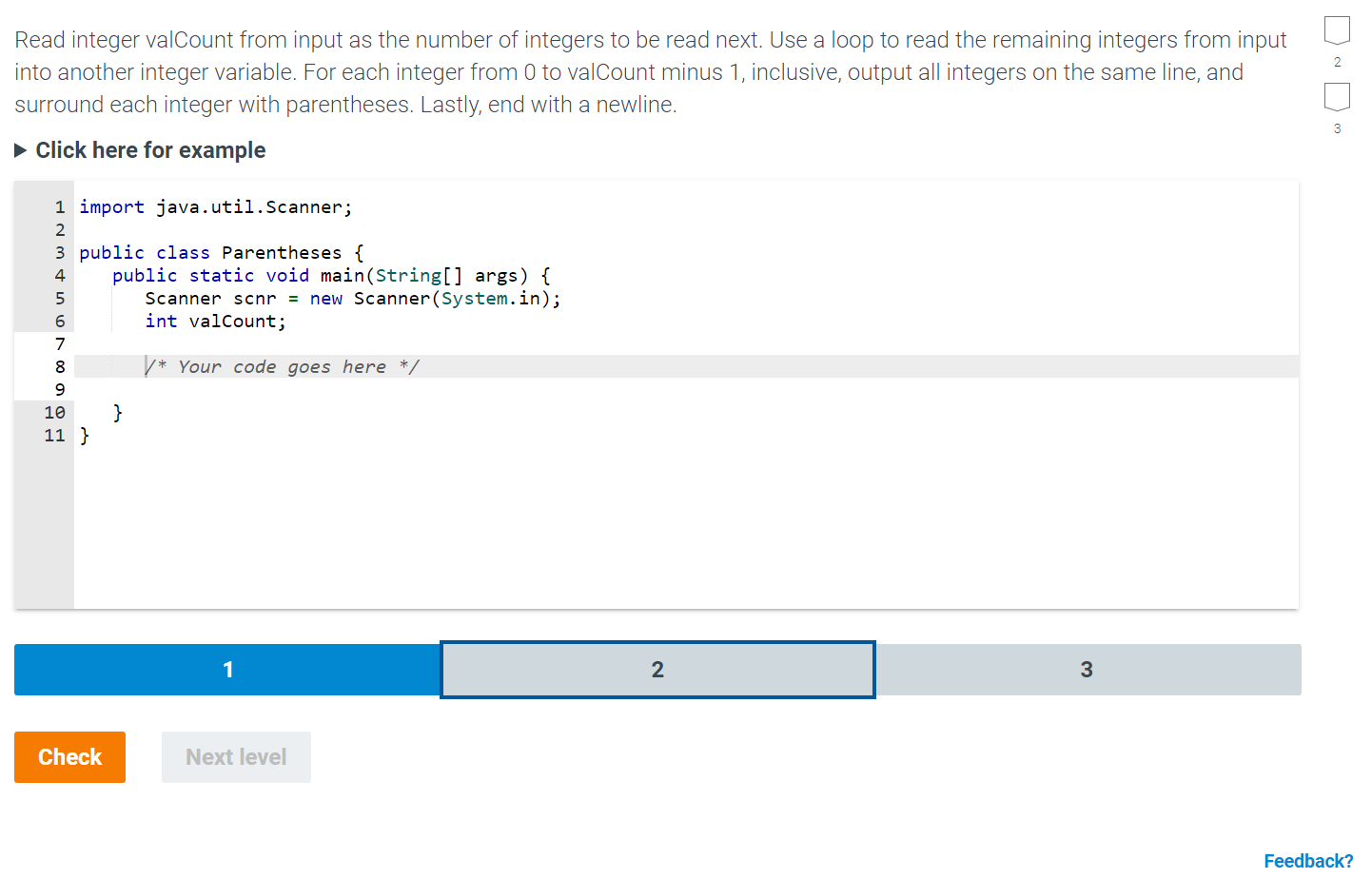Switch to level 2 tab
Image resolution: width=1372 pixels, height=879 pixels.
657,670
